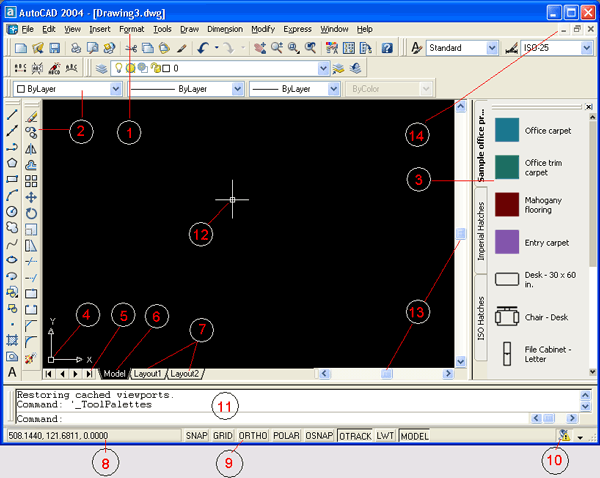The width and height of the screenshot is (600, 478).
Task: Choose the Circle draw tool
Action: (x=12, y=212)
